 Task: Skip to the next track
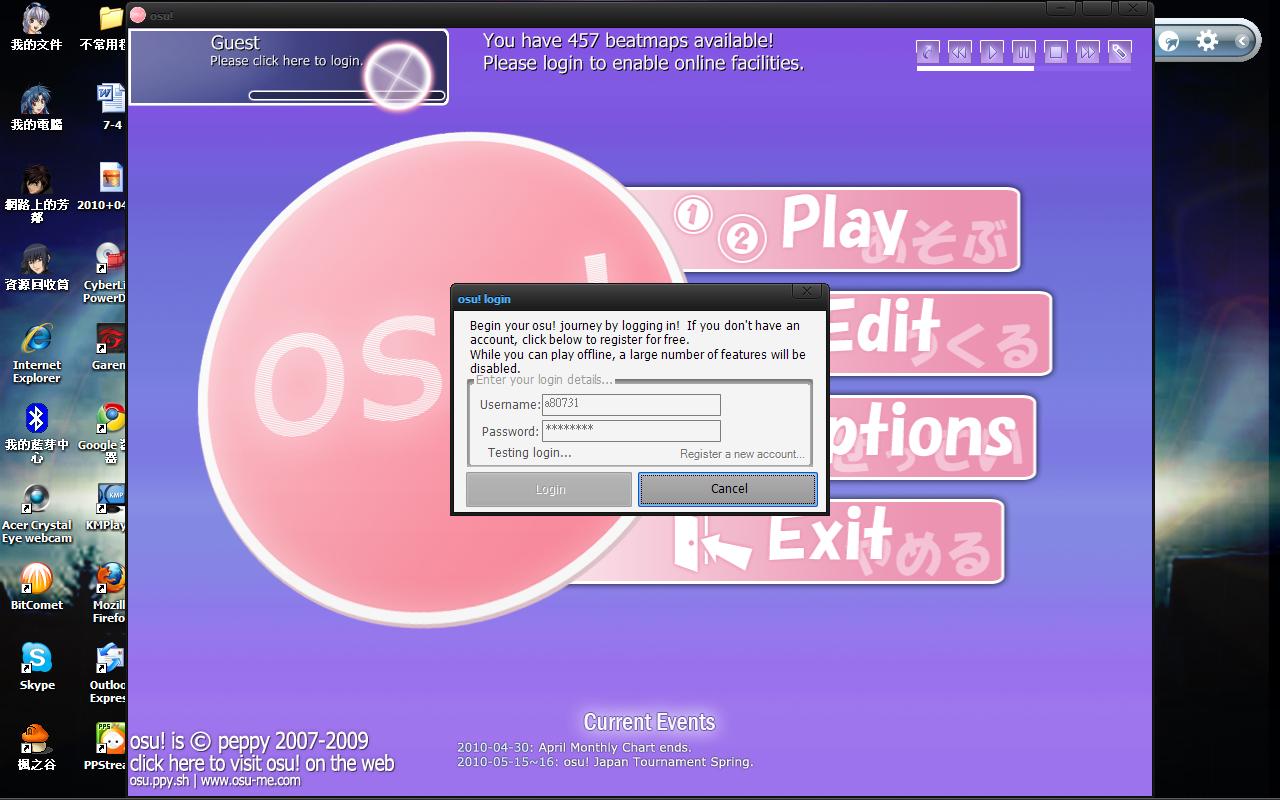pos(1088,51)
